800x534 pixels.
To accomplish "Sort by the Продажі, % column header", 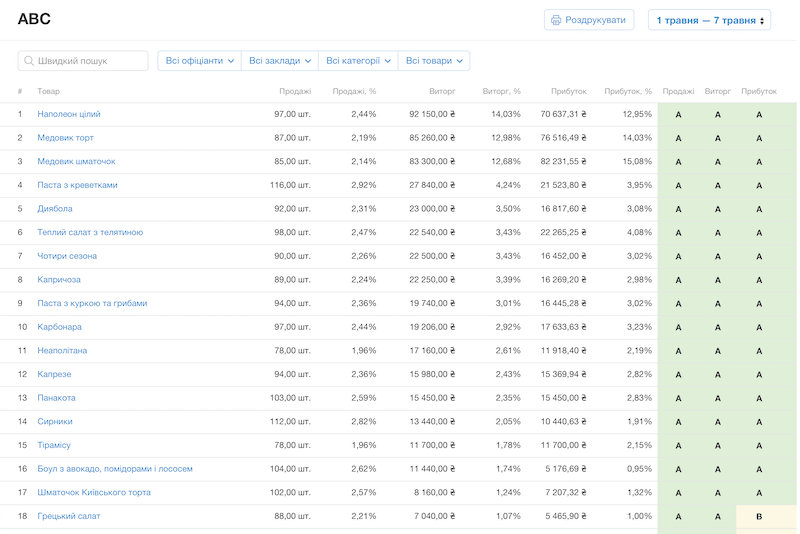I will click(354, 91).
